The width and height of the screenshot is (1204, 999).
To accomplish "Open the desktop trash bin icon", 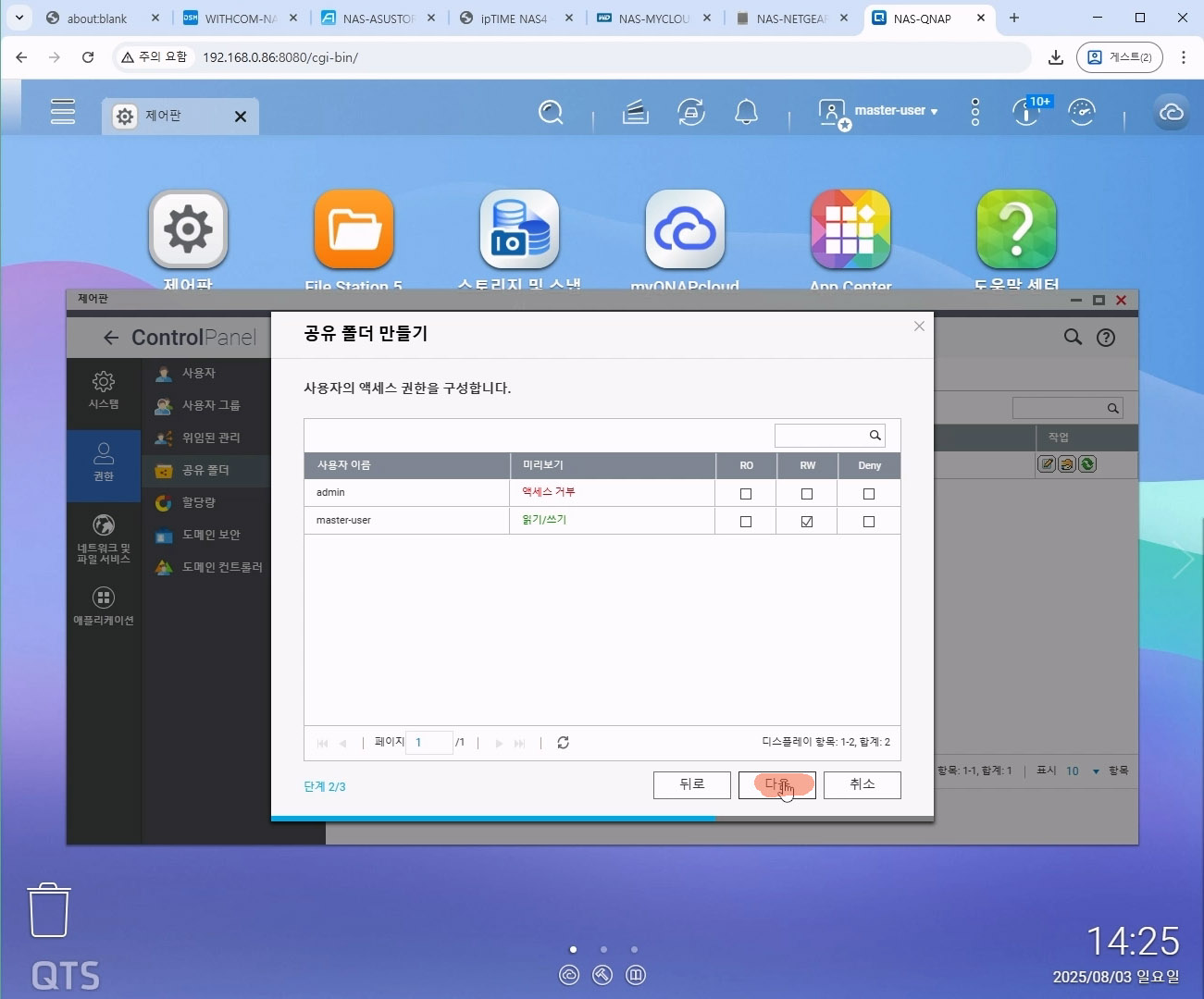I will click(49, 909).
